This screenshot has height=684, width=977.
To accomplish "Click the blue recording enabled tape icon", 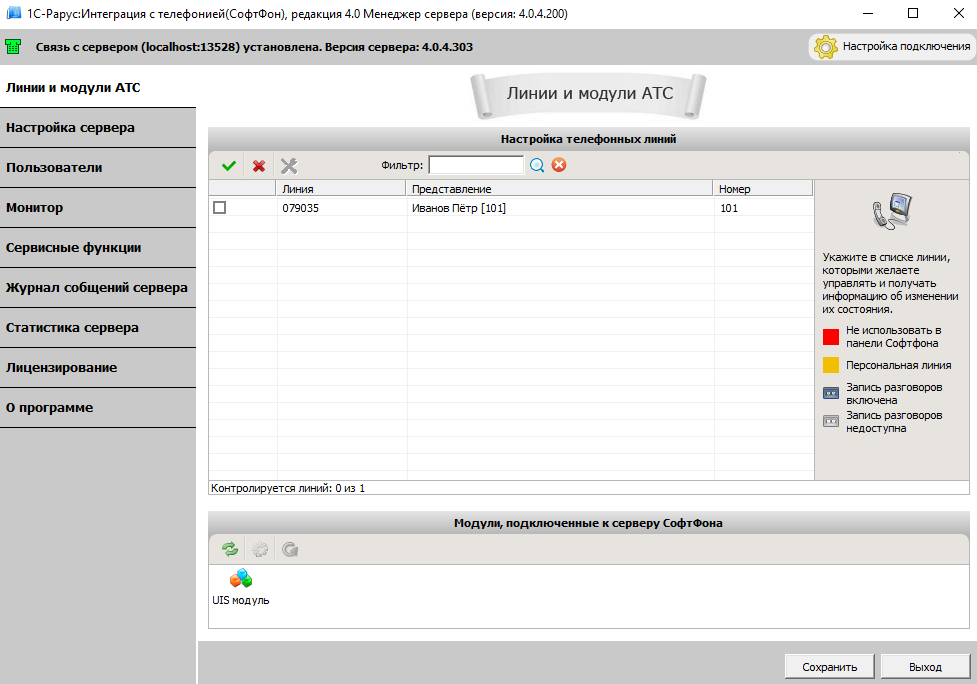I will [831, 393].
